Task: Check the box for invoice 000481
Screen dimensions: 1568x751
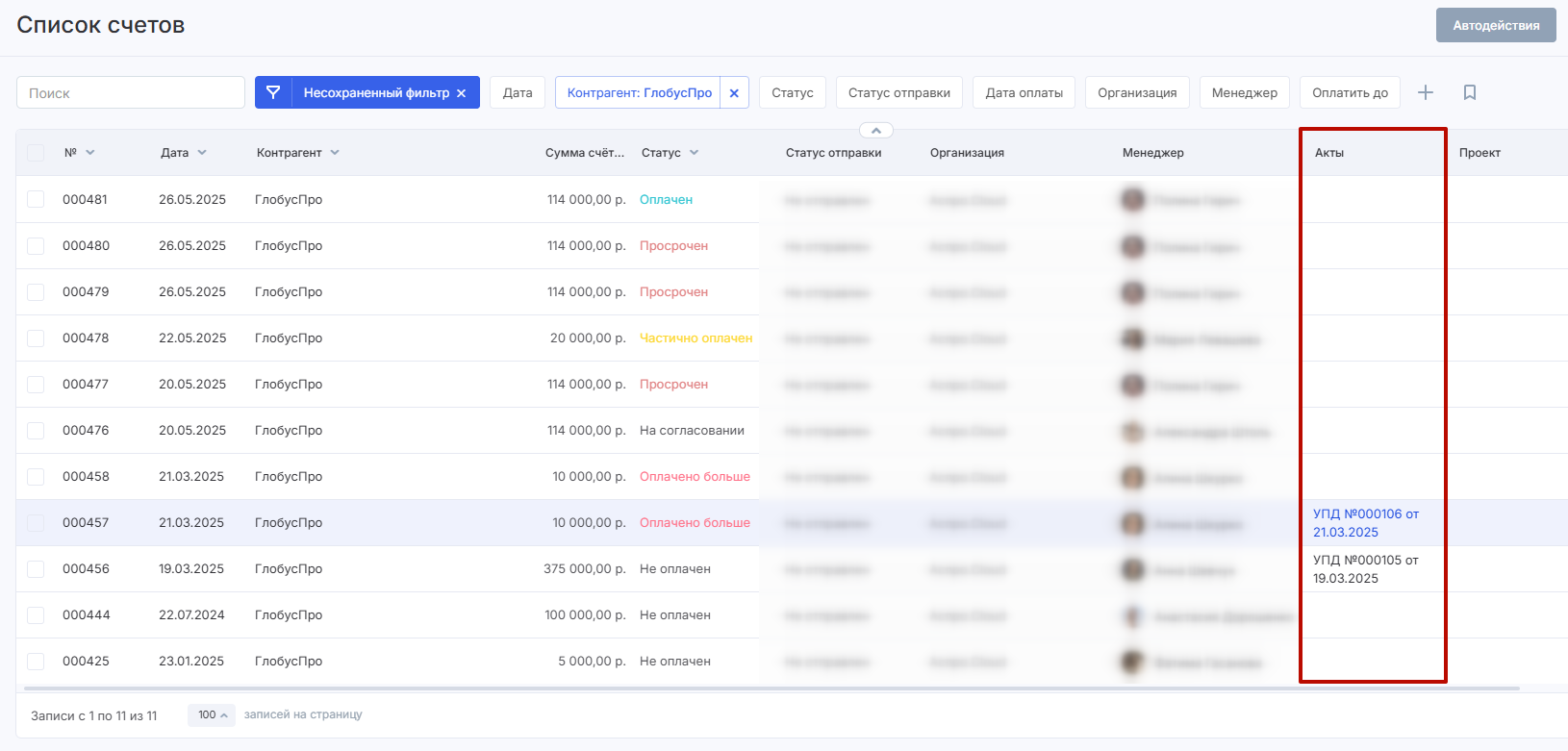Action: point(36,199)
